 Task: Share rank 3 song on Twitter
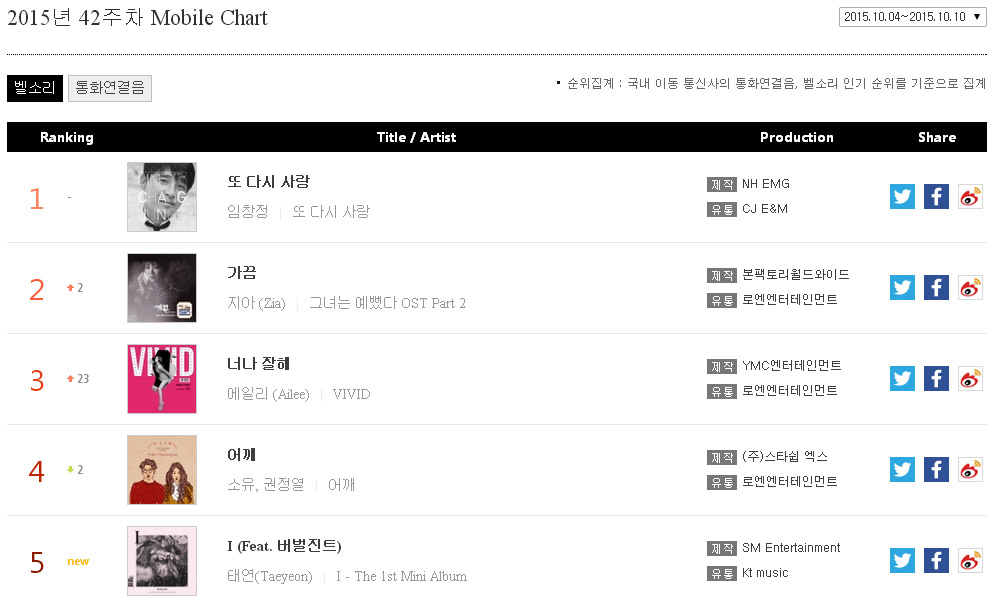[x=902, y=379]
